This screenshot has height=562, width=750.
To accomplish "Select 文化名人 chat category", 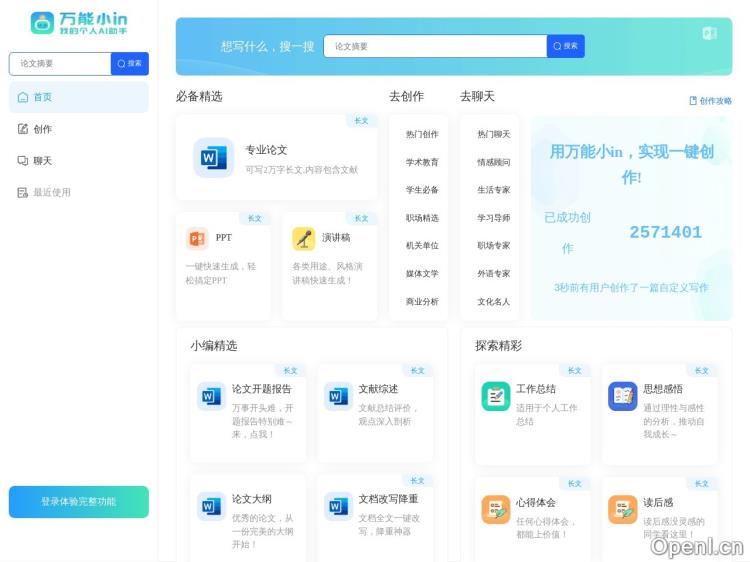I will [494, 301].
